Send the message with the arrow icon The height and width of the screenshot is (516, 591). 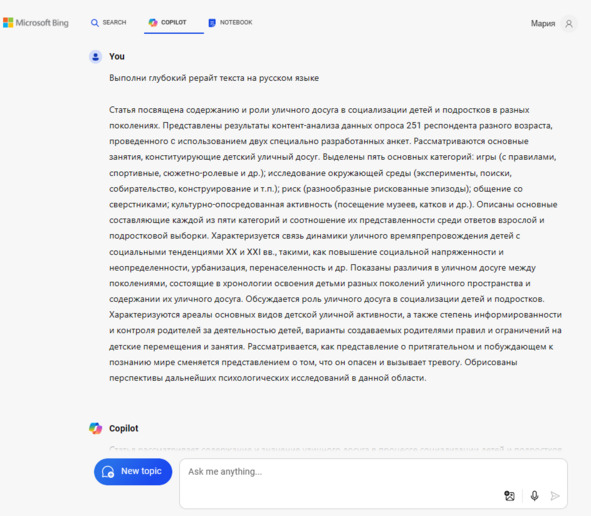tap(555, 496)
